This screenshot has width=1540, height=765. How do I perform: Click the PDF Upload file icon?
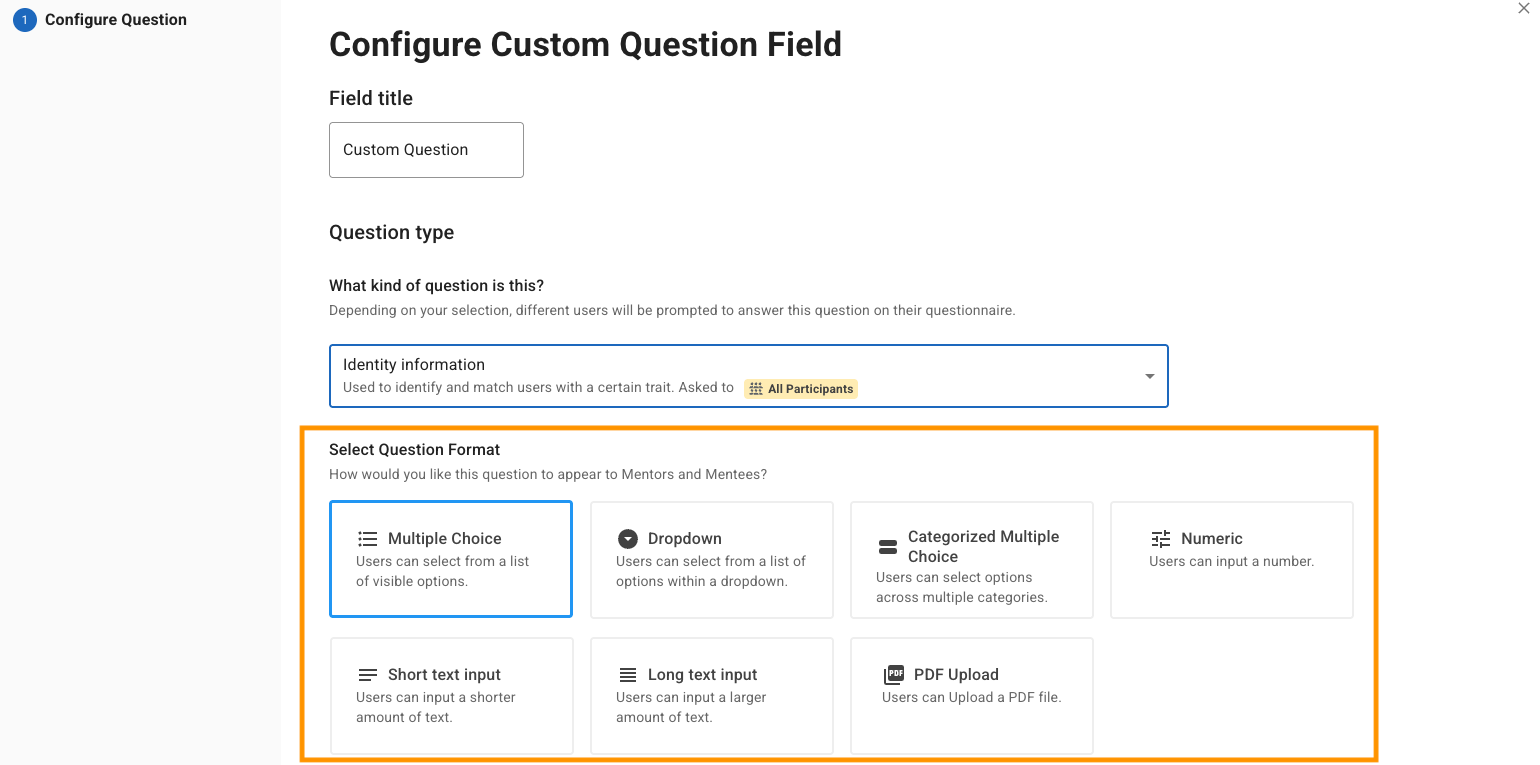893,675
